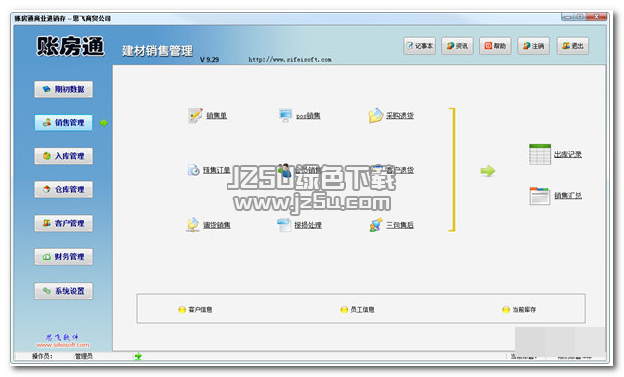Click the 资讯 news button
This screenshot has height=377, width=624.
457,46
